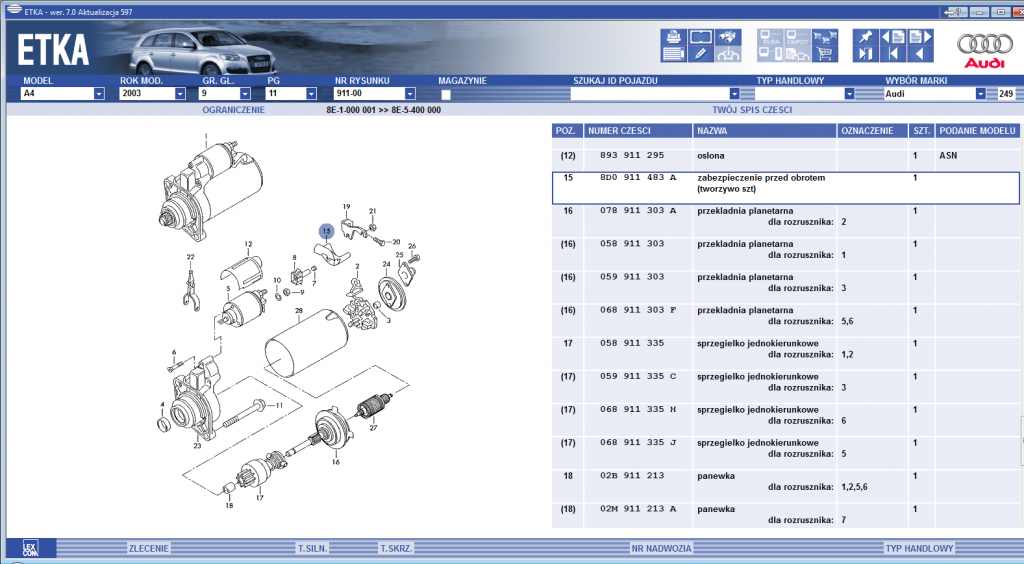Go to previous illustration page arrow icon

(x=893, y=37)
